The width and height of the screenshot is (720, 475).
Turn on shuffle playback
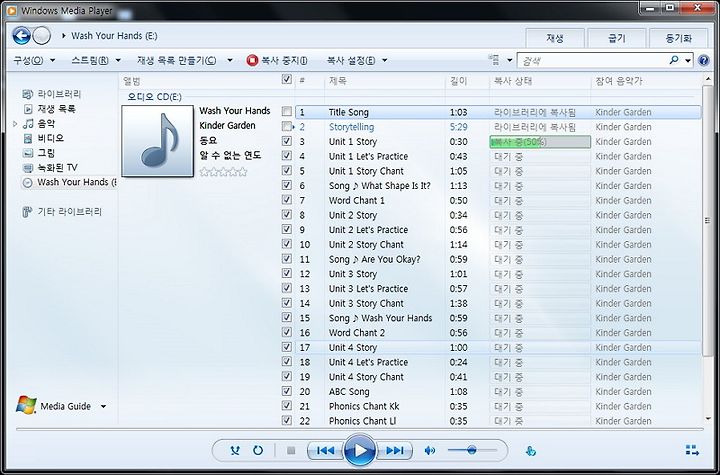[235, 451]
